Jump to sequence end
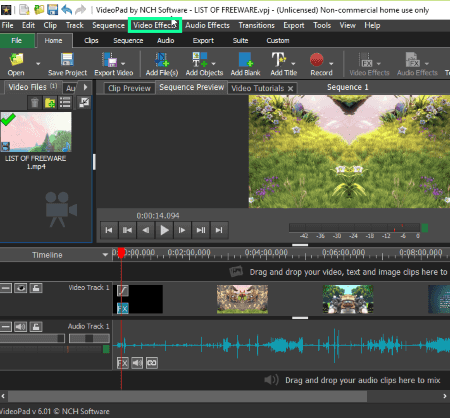Screen dimensions: 450x418 pyautogui.click(x=219, y=230)
